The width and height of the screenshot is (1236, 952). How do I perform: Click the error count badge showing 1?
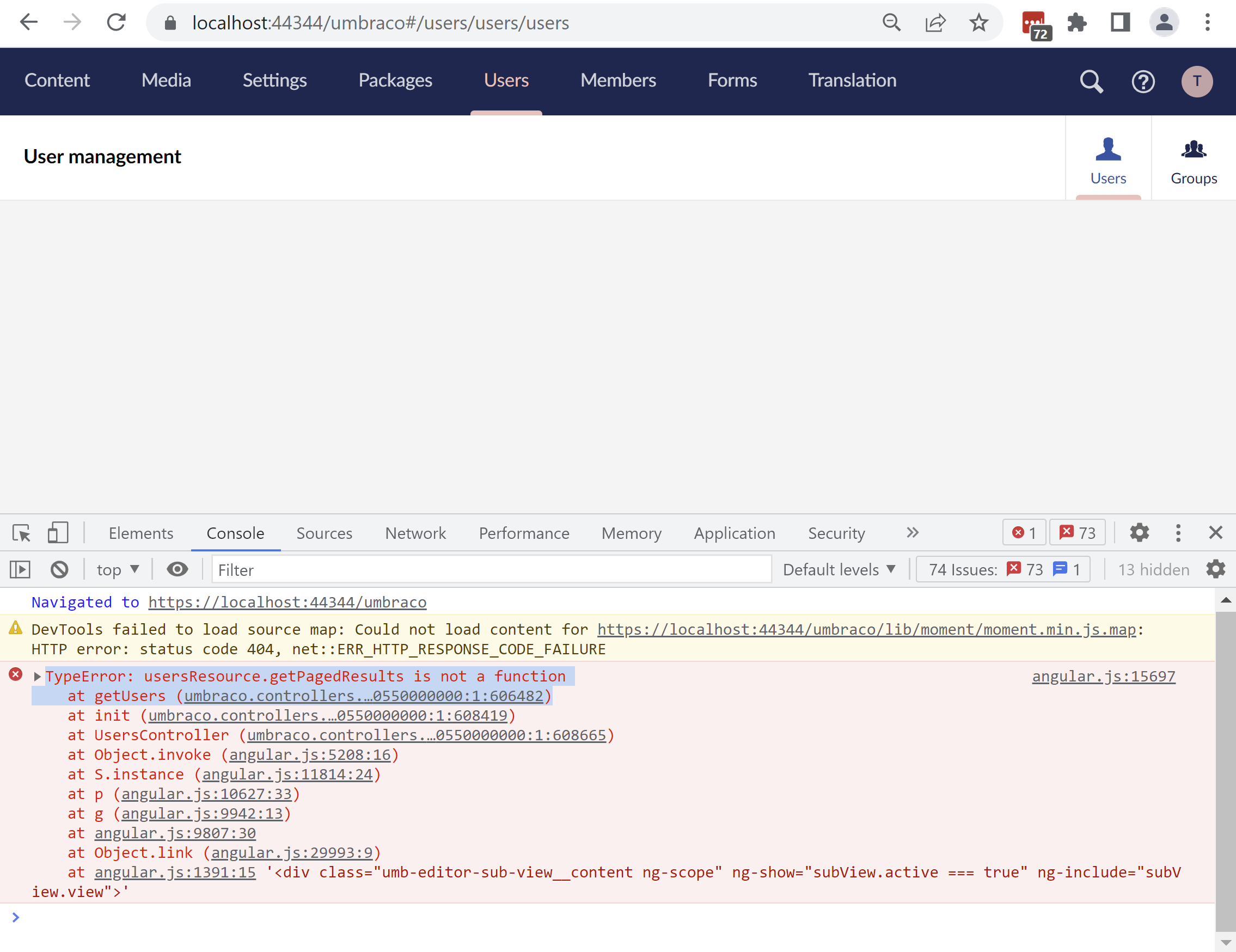click(x=1023, y=533)
